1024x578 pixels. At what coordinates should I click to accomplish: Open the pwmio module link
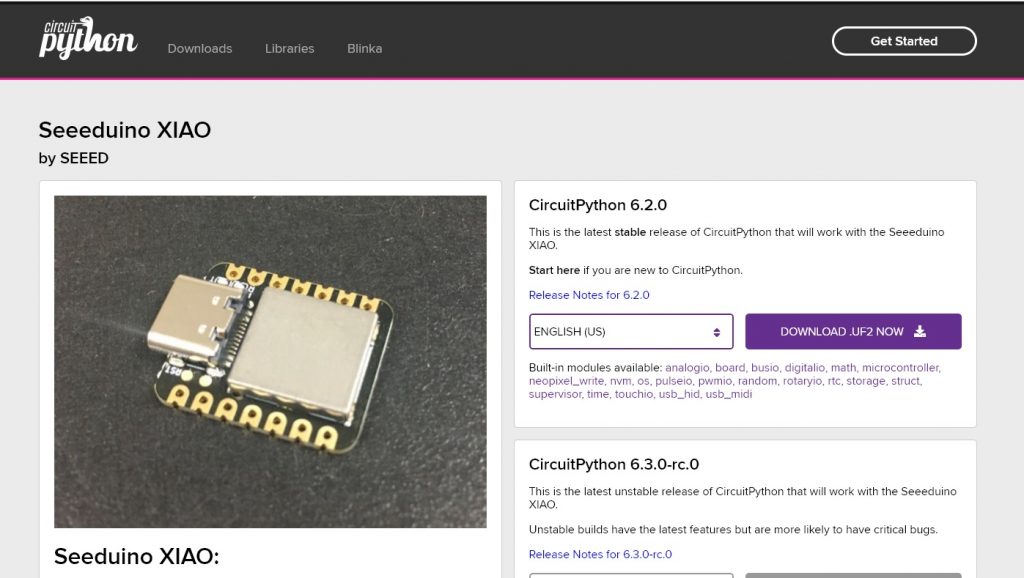[714, 381]
